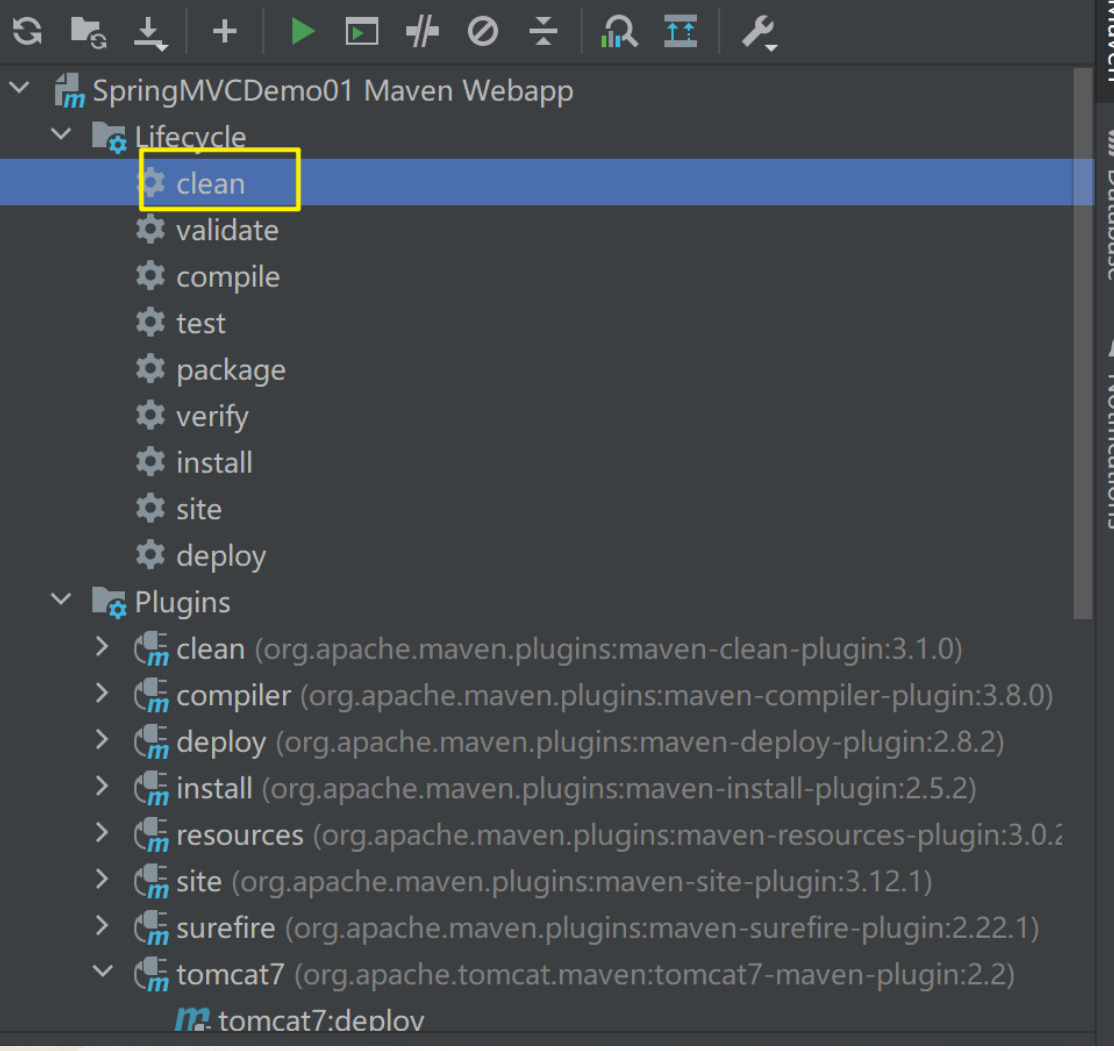Expand the site plugin node
Image resolution: width=1114 pixels, height=1051 pixels.
click(102, 879)
